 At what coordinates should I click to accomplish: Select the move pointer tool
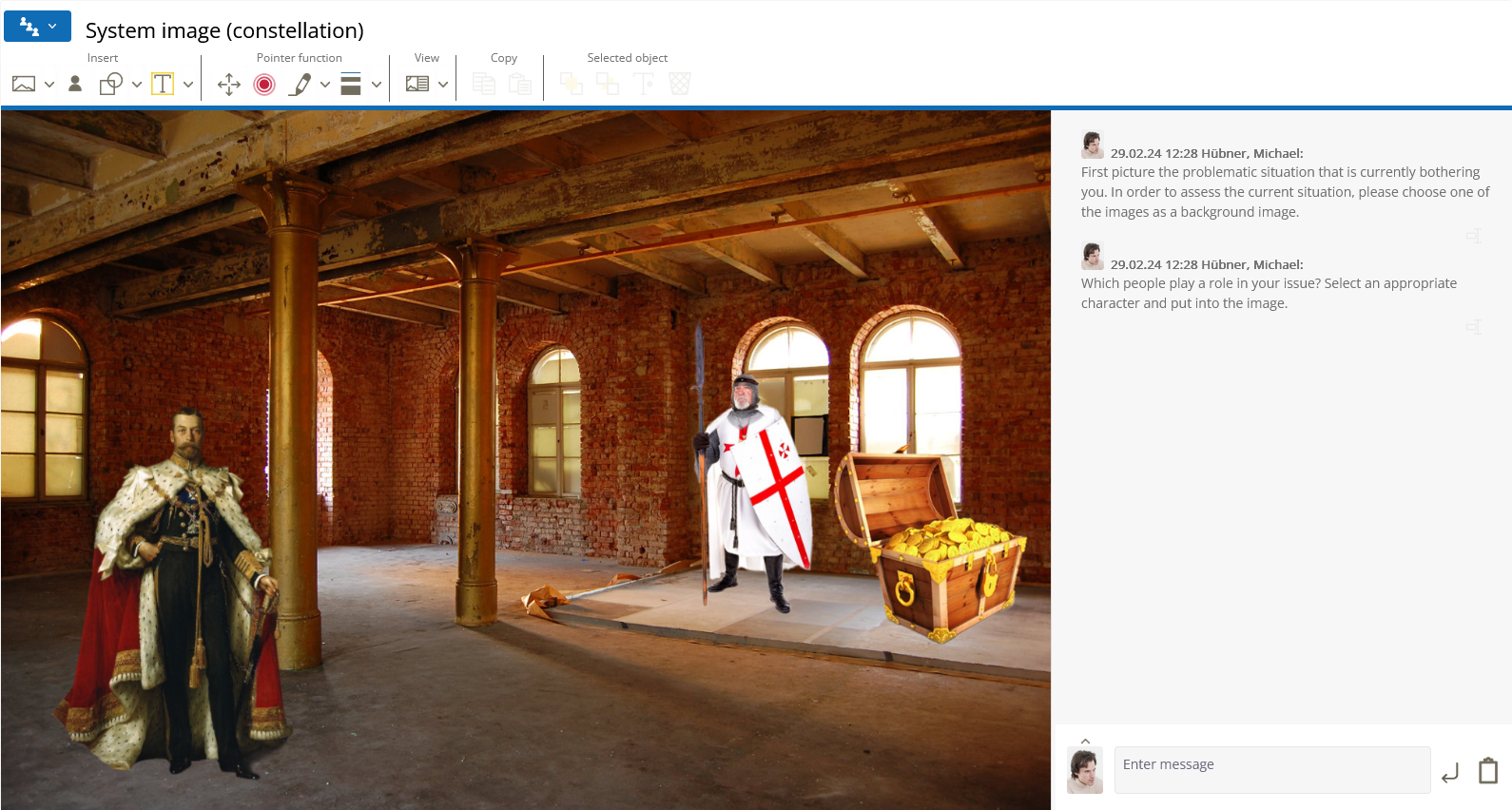click(228, 85)
